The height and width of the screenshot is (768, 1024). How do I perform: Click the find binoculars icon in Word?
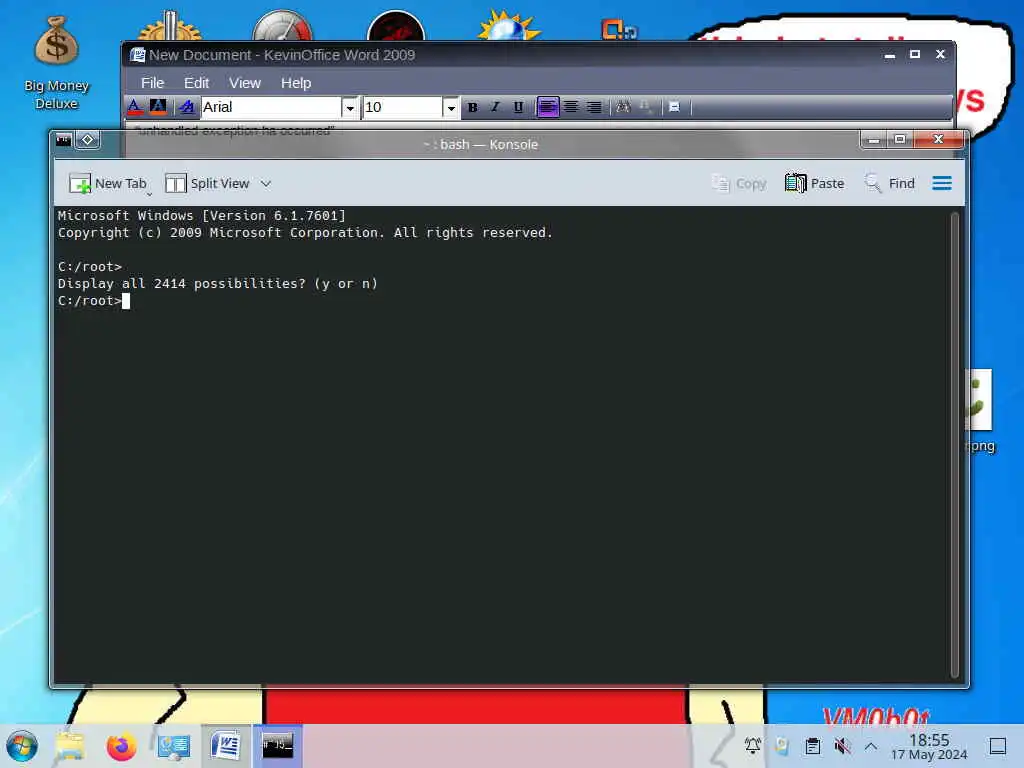(x=623, y=106)
